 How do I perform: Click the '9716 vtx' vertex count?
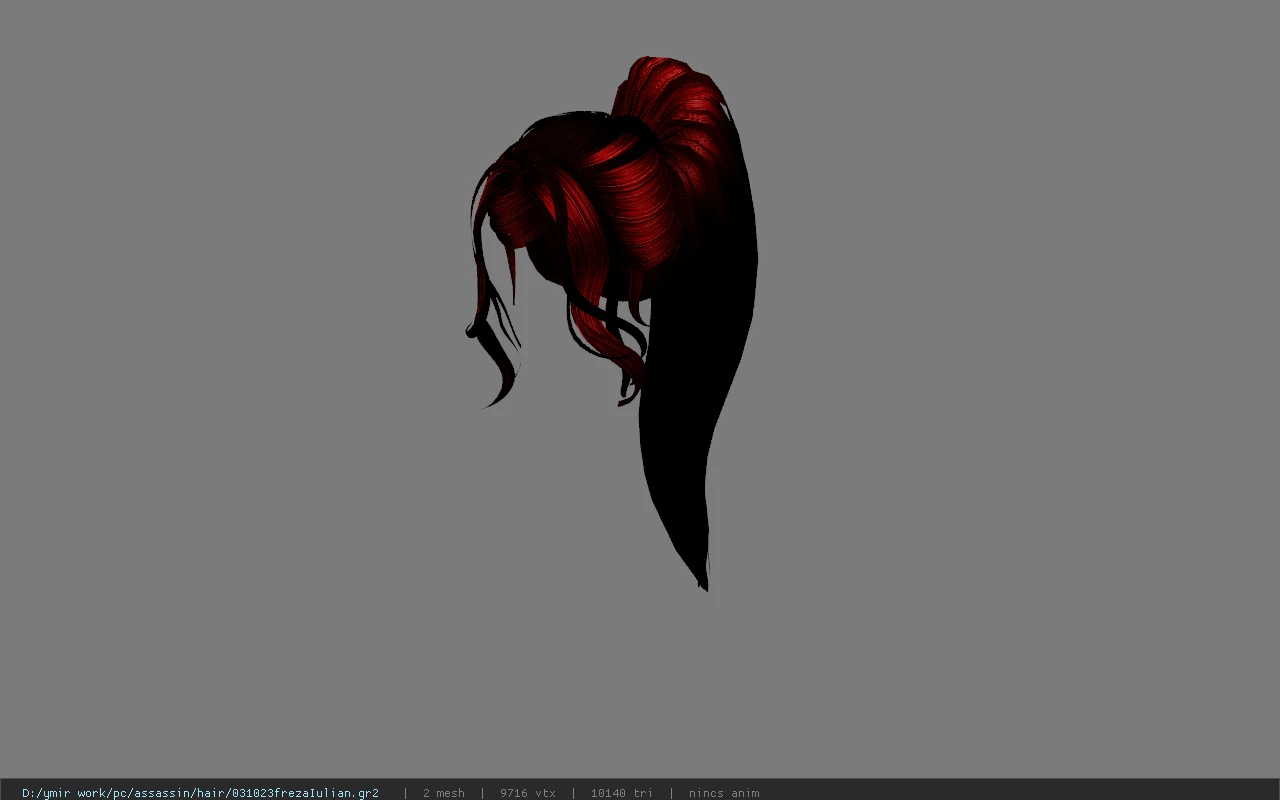pyautogui.click(x=528, y=793)
